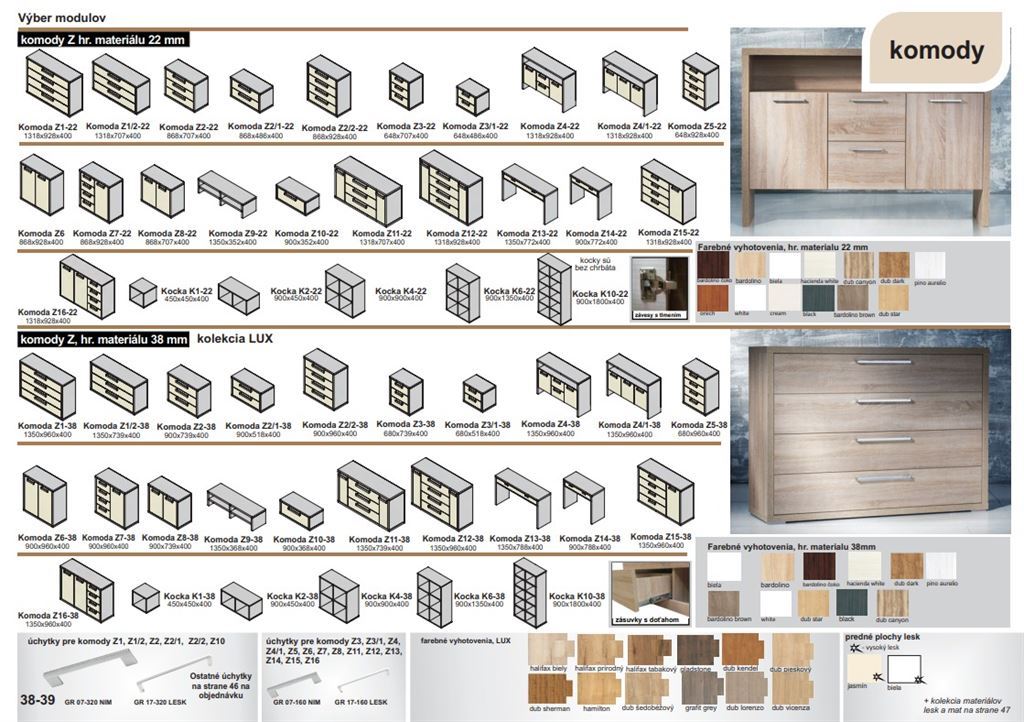Click the Komoda Z6 two-door cabinet
The height and width of the screenshot is (722, 1024).
coord(41,187)
